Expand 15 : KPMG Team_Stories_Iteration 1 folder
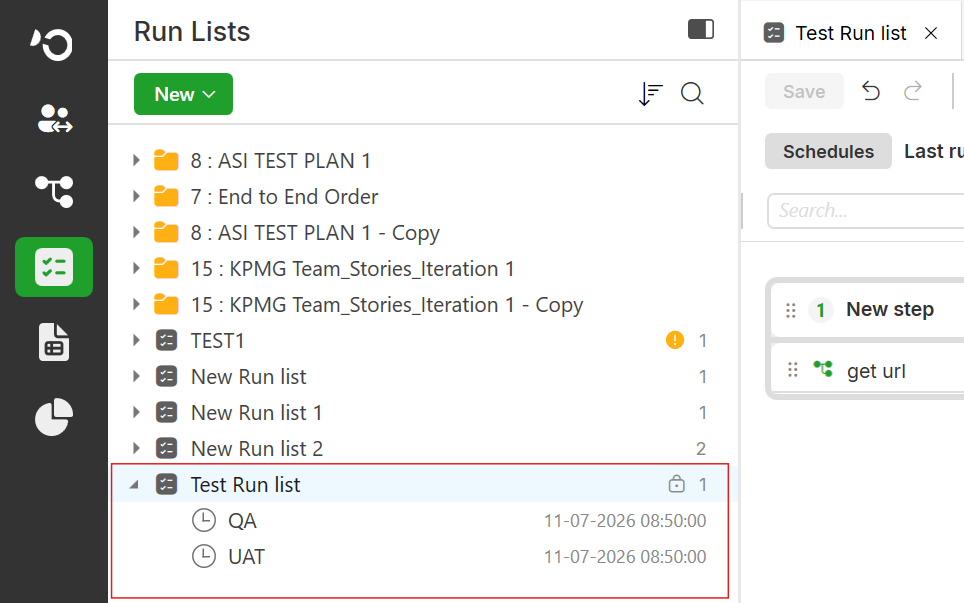 point(136,269)
